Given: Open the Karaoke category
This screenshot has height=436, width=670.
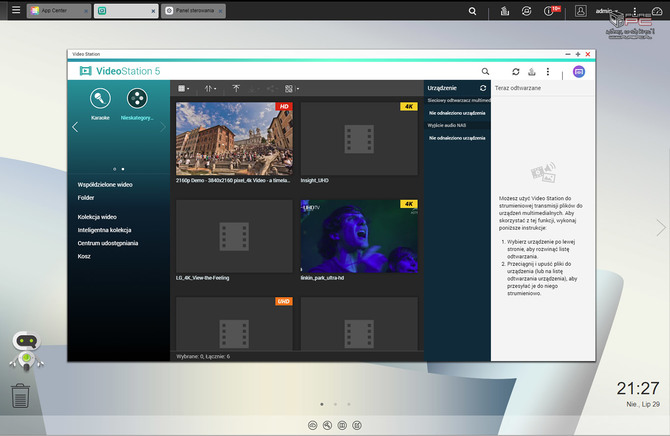Looking at the screenshot, I should tap(100, 104).
